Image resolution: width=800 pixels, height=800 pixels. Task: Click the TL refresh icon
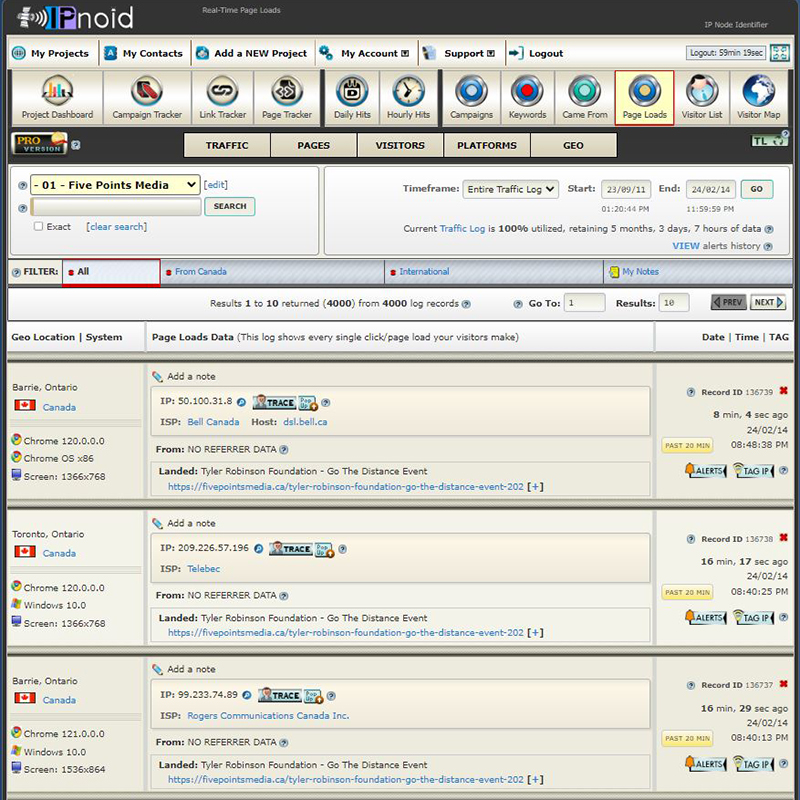tap(769, 140)
